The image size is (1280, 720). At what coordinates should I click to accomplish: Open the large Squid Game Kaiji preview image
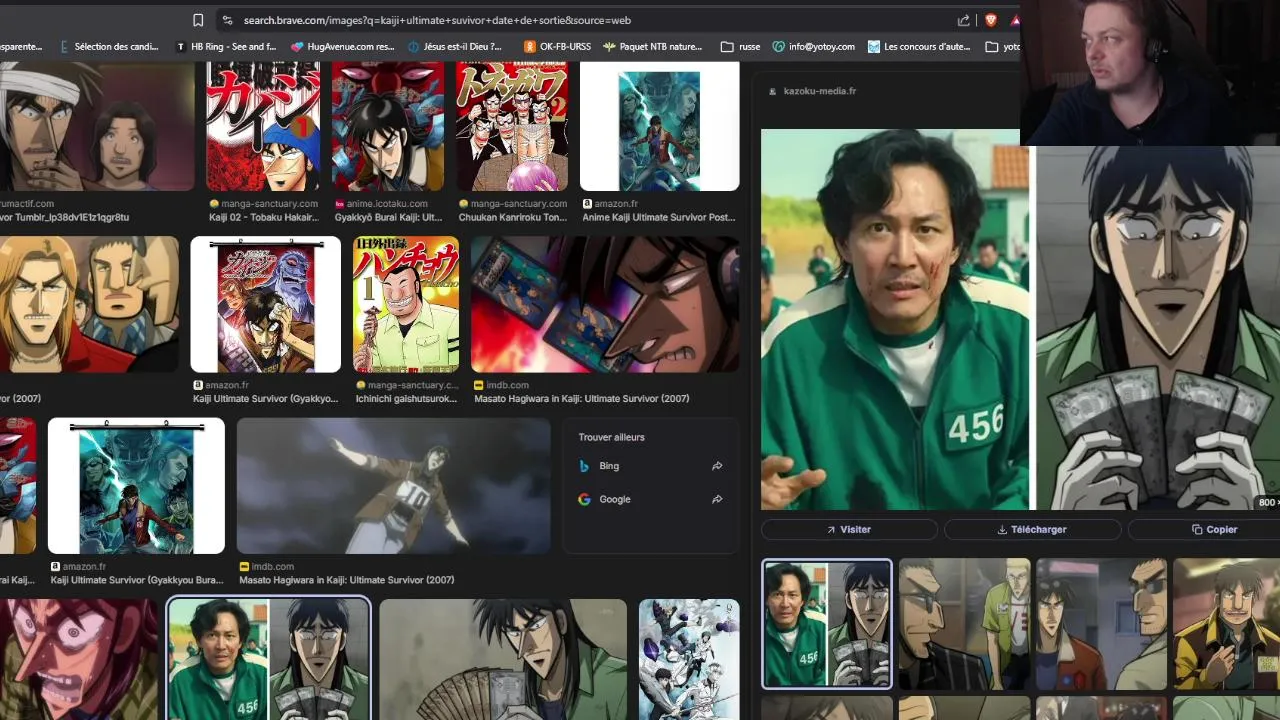coord(1020,319)
